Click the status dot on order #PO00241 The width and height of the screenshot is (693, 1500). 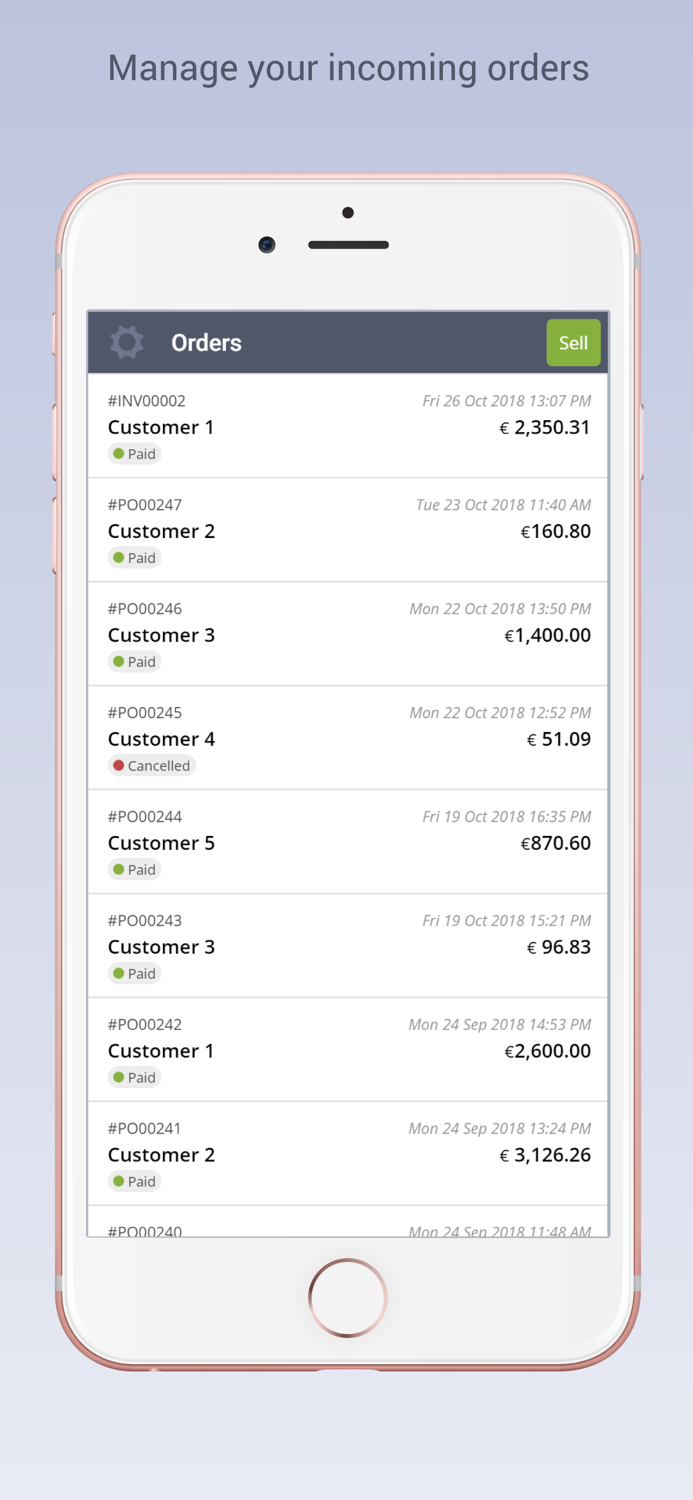(117, 1181)
